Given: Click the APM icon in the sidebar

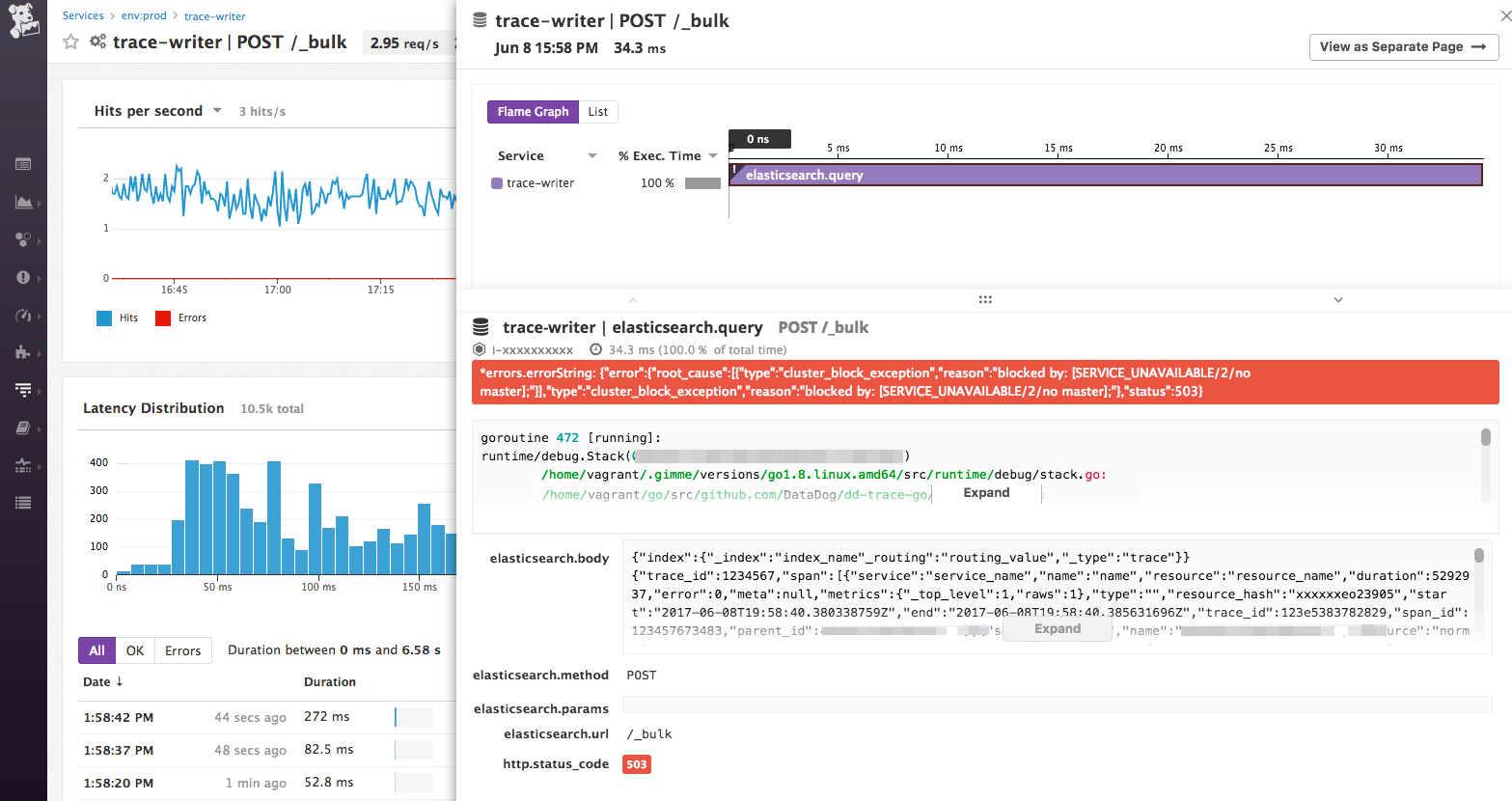Looking at the screenshot, I should click(23, 390).
